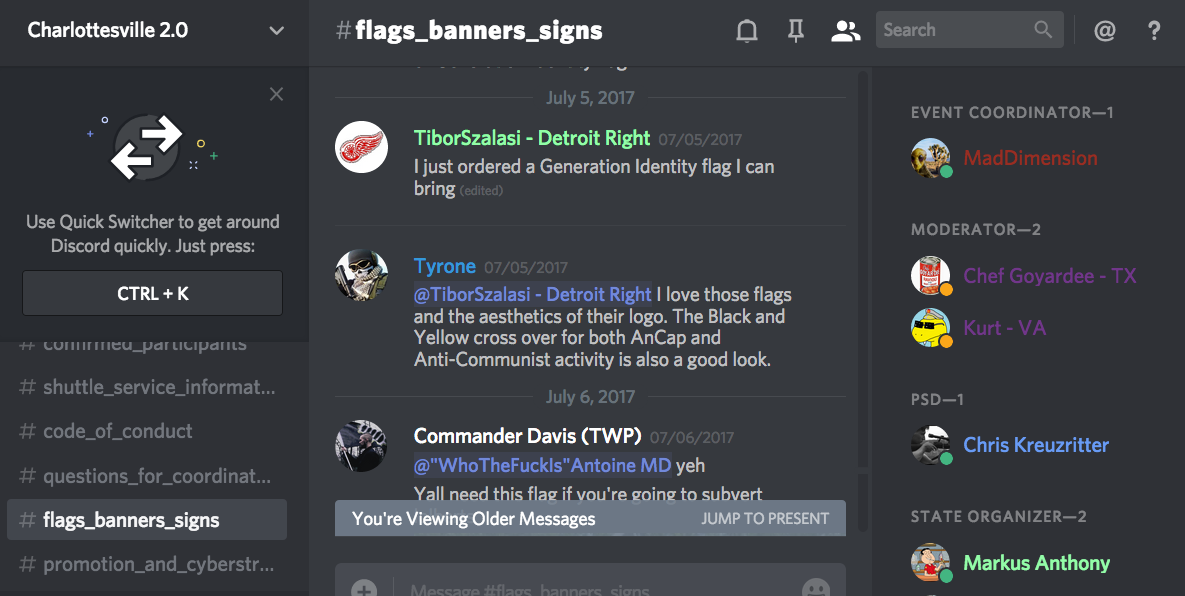1185x596 pixels.
Task: Open the emoji picker smiley icon
Action: pos(816,588)
